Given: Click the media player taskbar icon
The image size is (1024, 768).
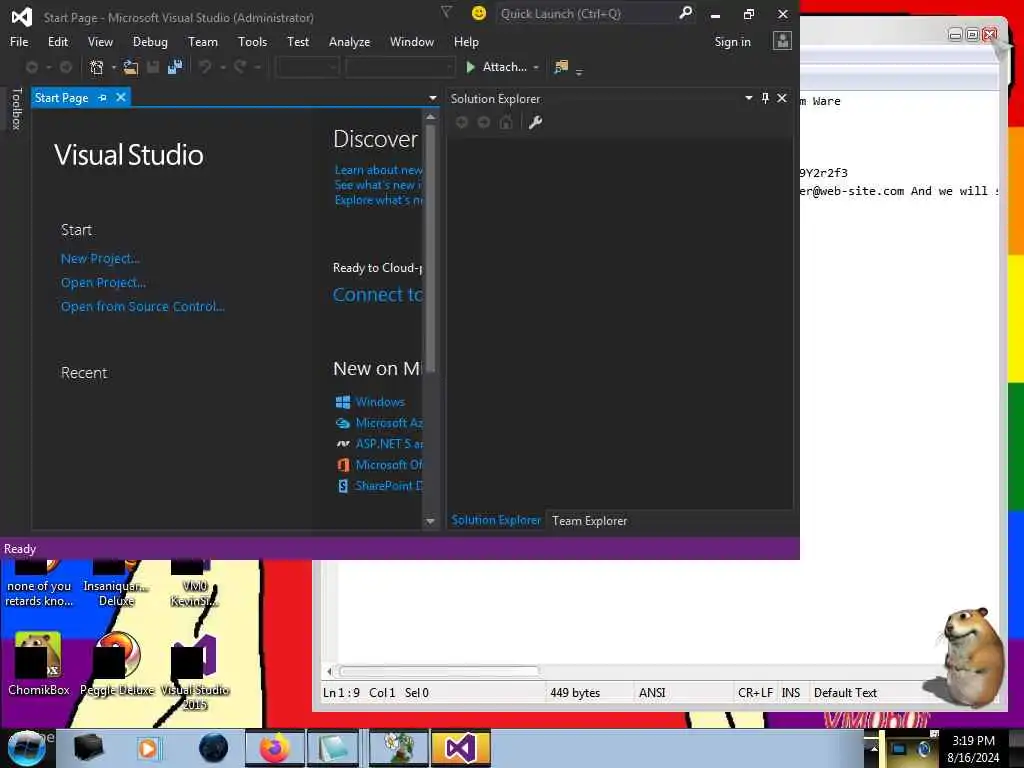Looking at the screenshot, I should [148, 748].
